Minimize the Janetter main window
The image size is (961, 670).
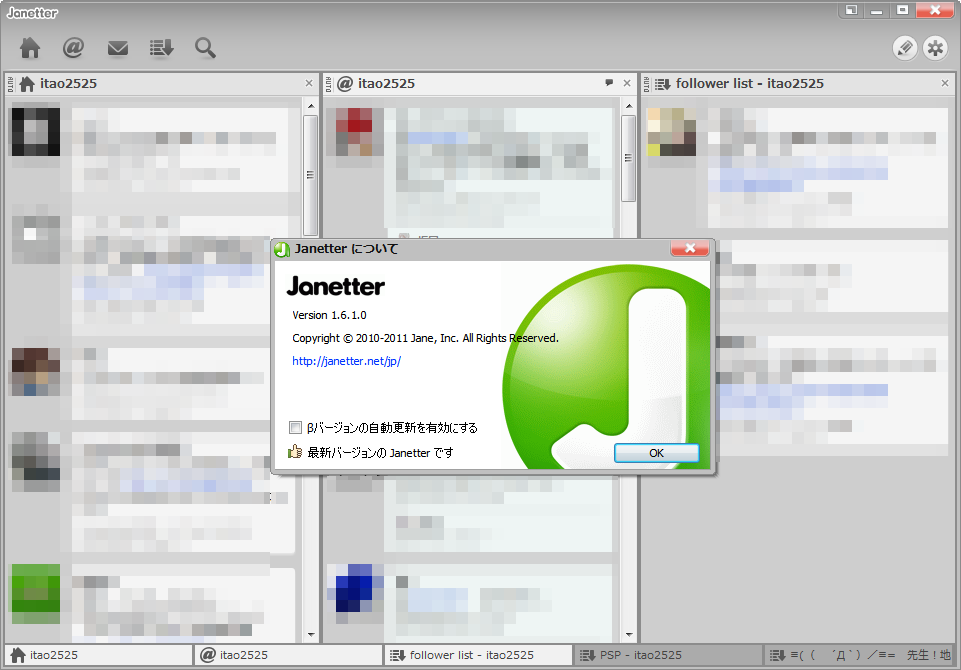point(877,10)
